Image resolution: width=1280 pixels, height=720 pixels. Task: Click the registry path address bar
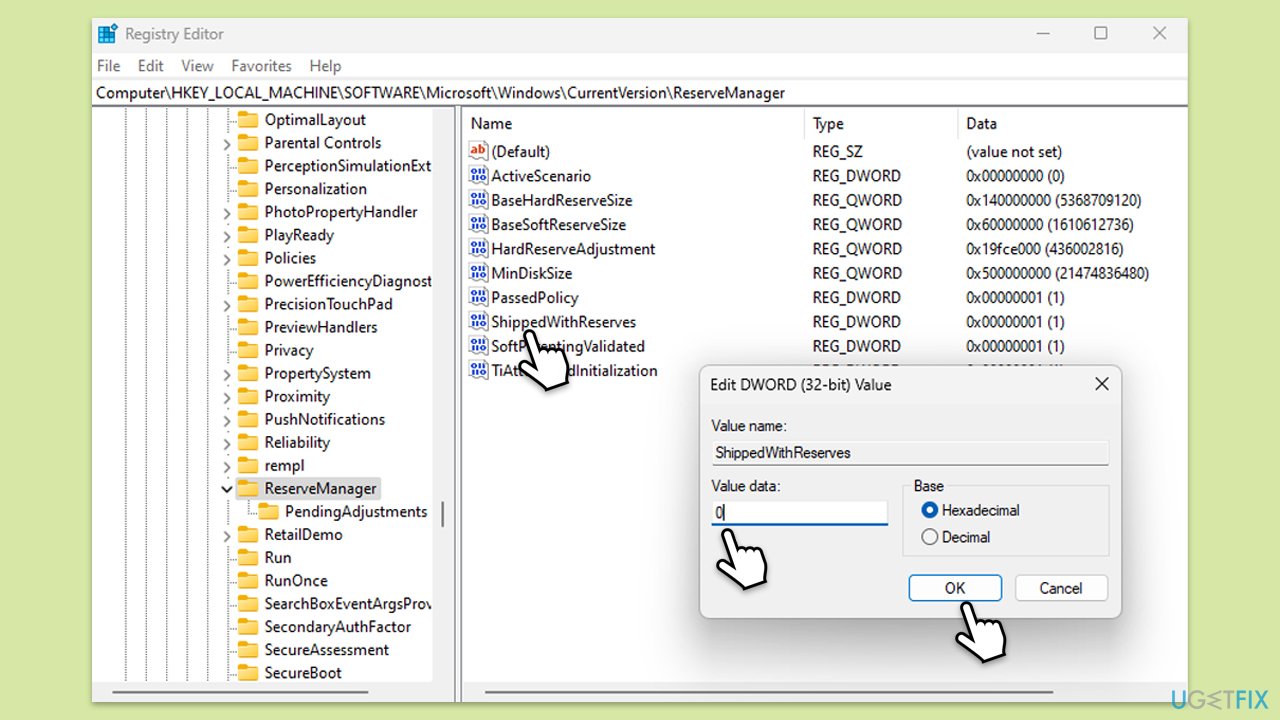click(640, 93)
